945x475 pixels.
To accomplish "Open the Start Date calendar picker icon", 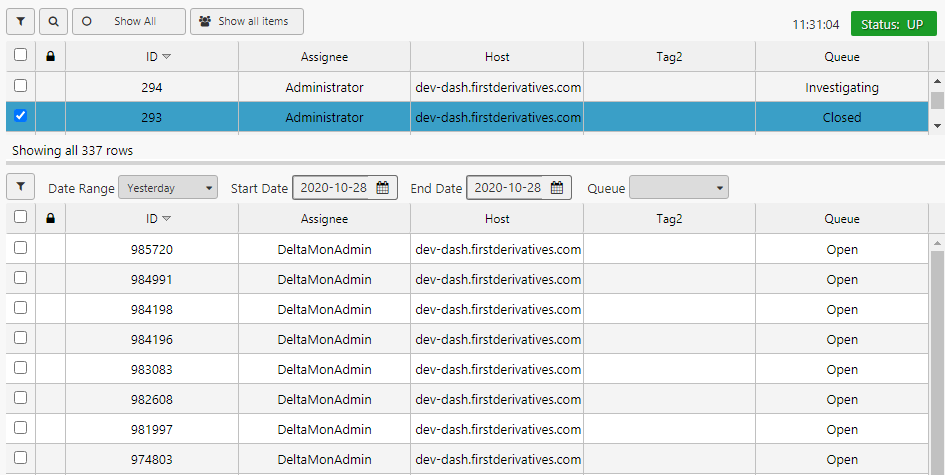I will (383, 188).
